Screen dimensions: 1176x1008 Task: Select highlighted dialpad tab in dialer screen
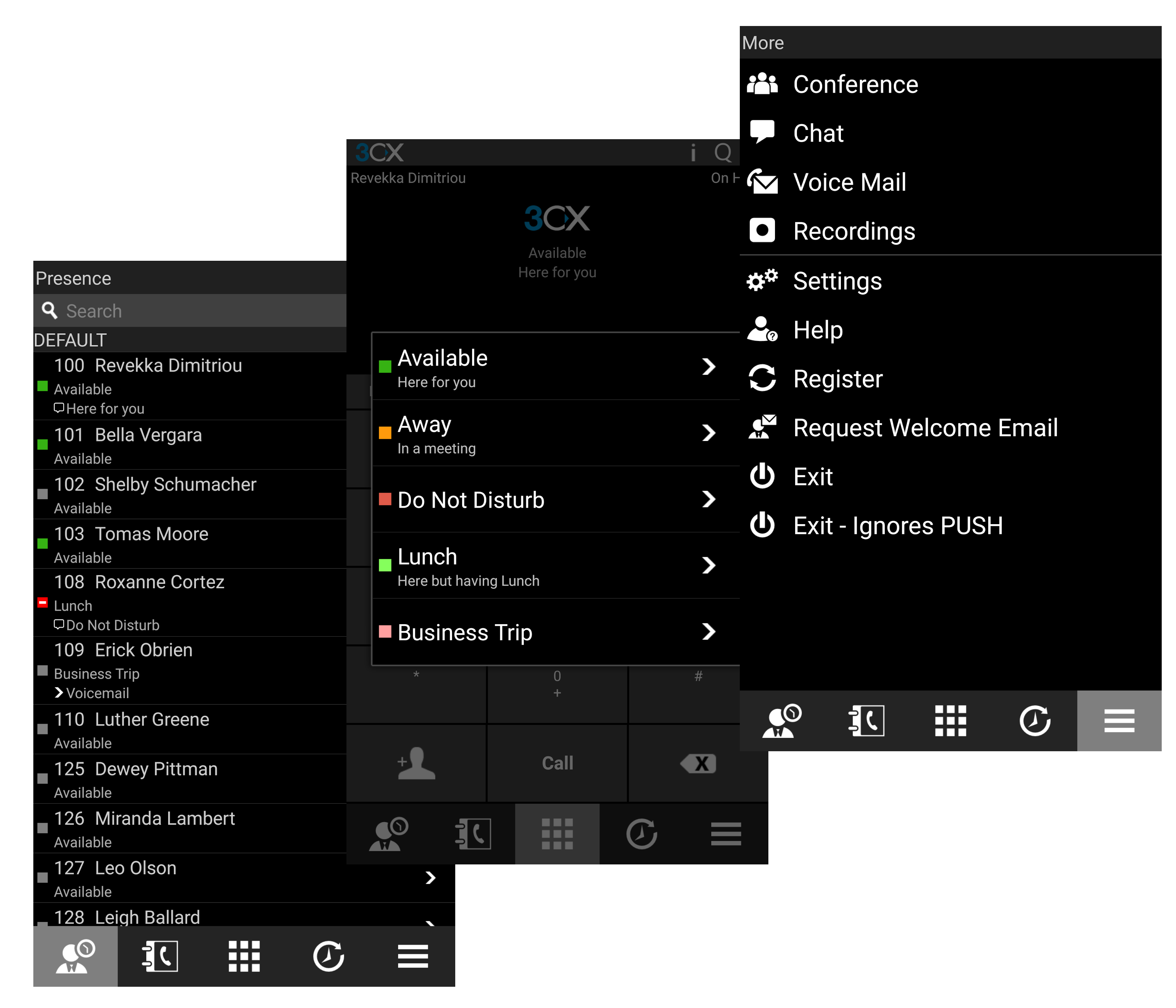(557, 833)
